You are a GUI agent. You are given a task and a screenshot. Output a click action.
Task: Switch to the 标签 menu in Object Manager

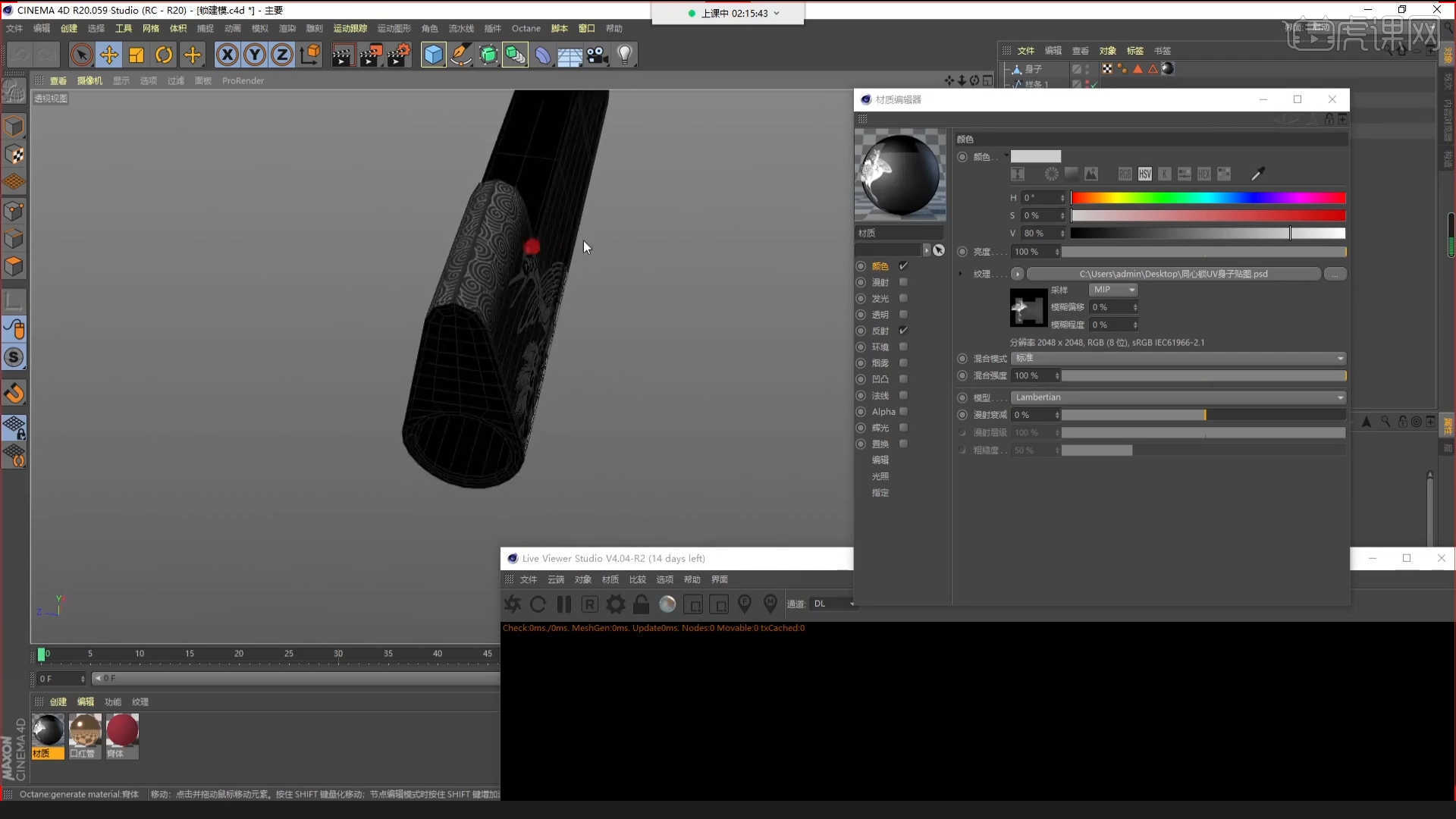pyautogui.click(x=1135, y=51)
